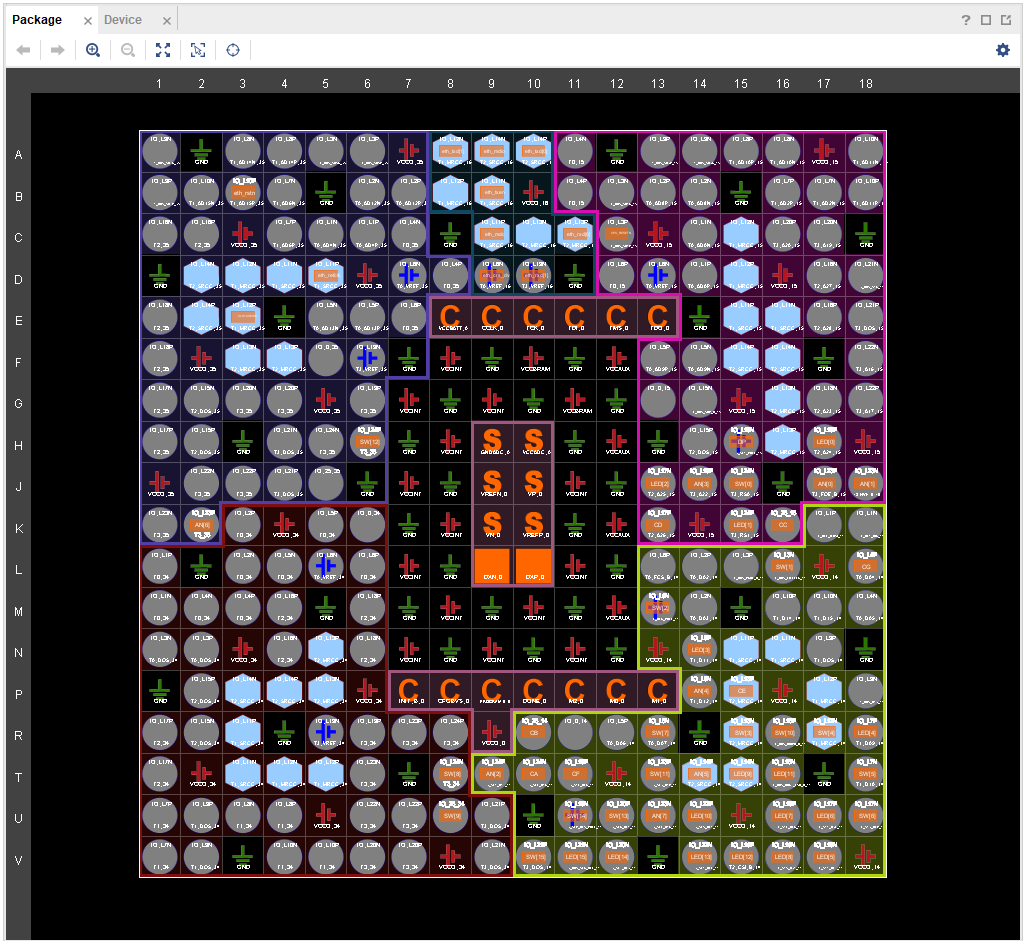Select the orange DXN_0 pin

coord(491,566)
